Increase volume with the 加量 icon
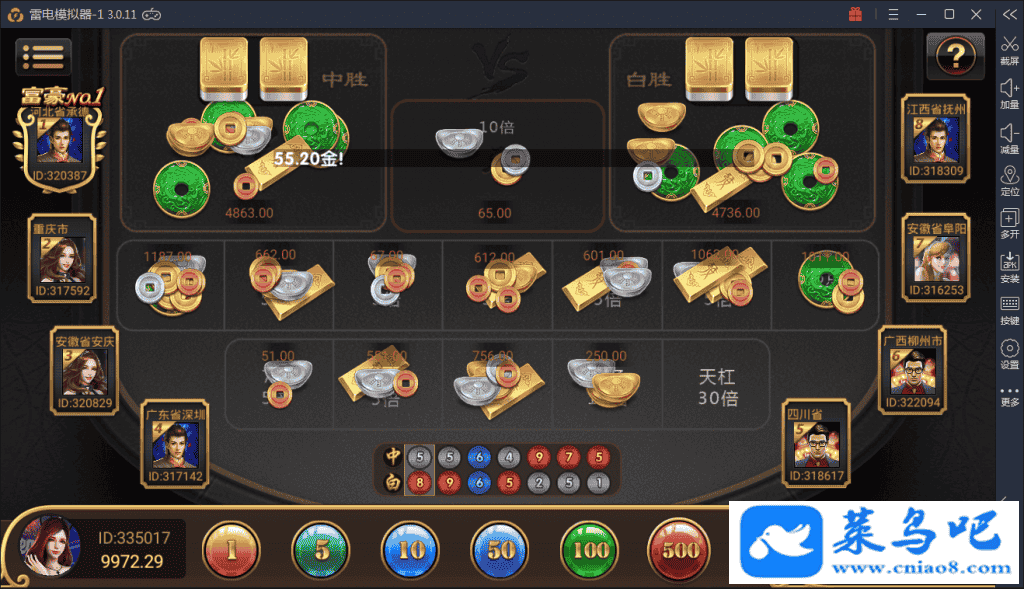1024x589 pixels. pos(1010,94)
